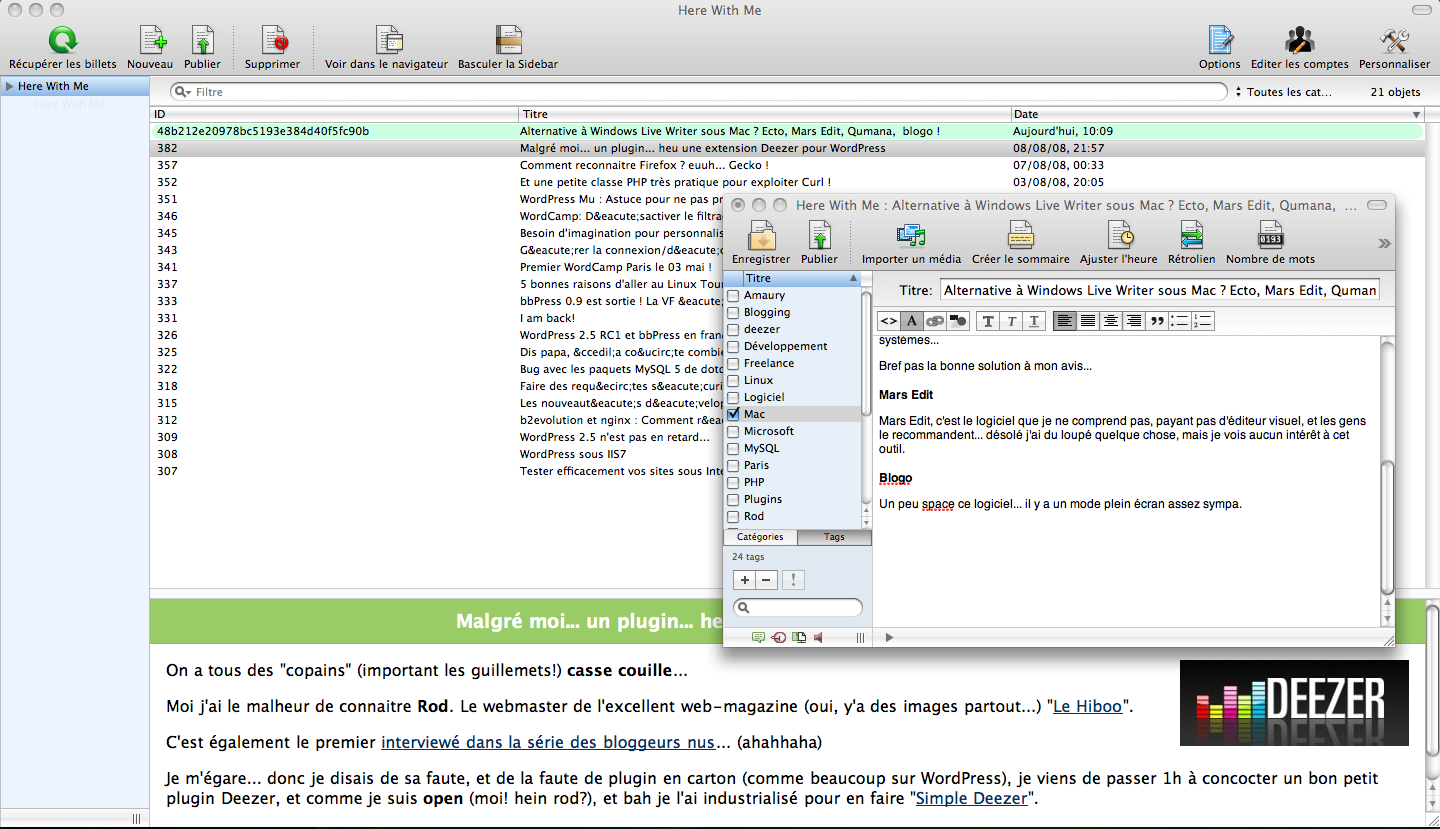Apply underline formatting with the underlined T
Viewport: 1440px width, 829px height.
tap(1034, 321)
